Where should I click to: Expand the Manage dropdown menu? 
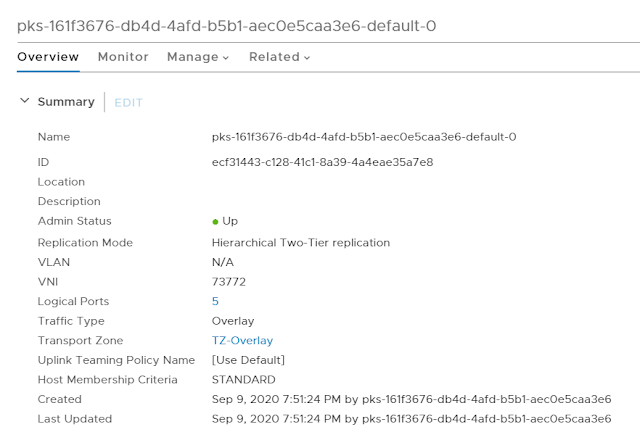198,57
